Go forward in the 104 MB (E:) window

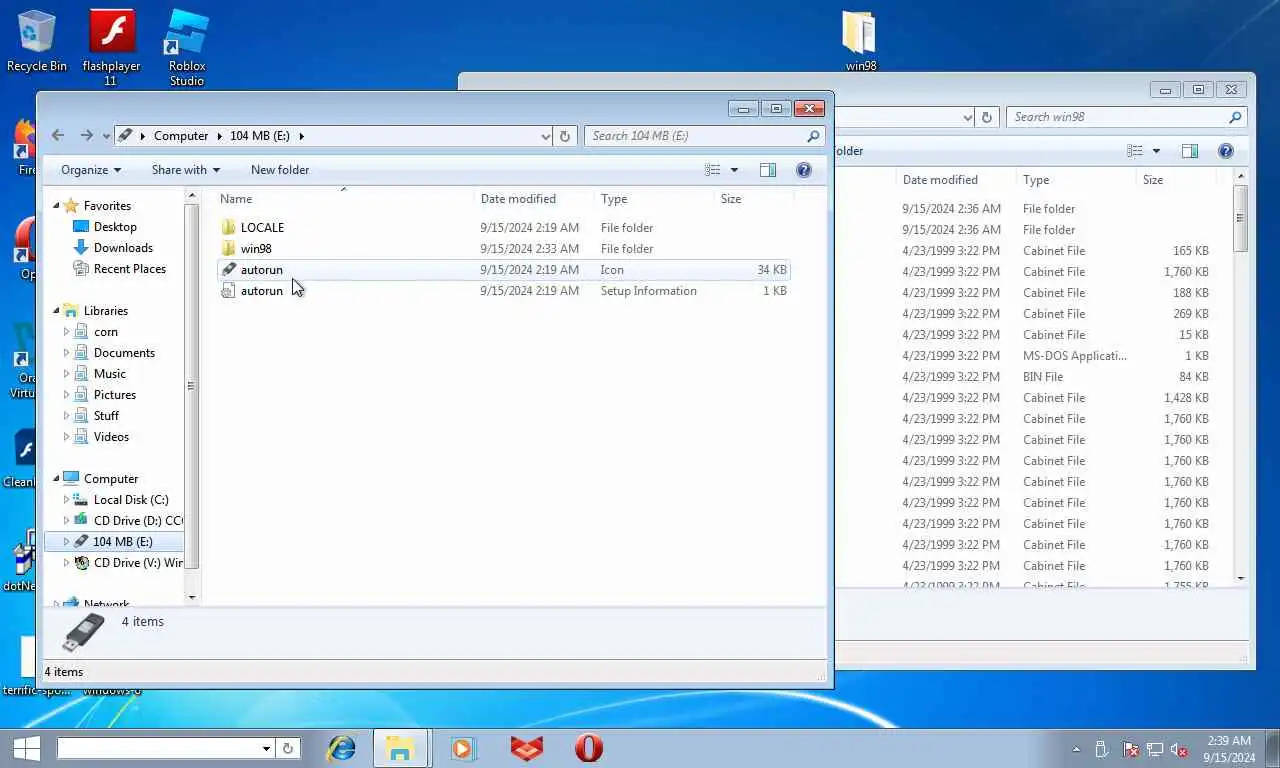pyautogui.click(x=86, y=136)
